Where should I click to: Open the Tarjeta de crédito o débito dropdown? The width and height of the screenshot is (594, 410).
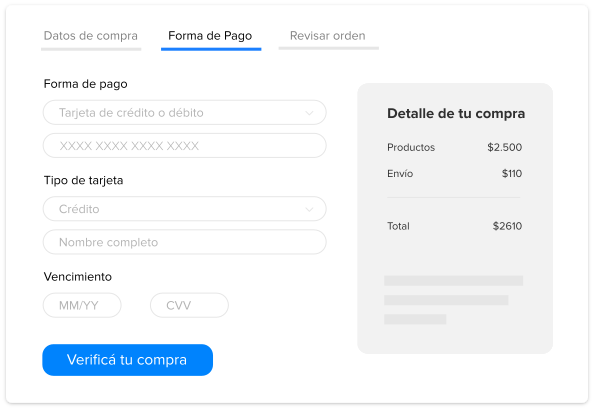(x=184, y=113)
